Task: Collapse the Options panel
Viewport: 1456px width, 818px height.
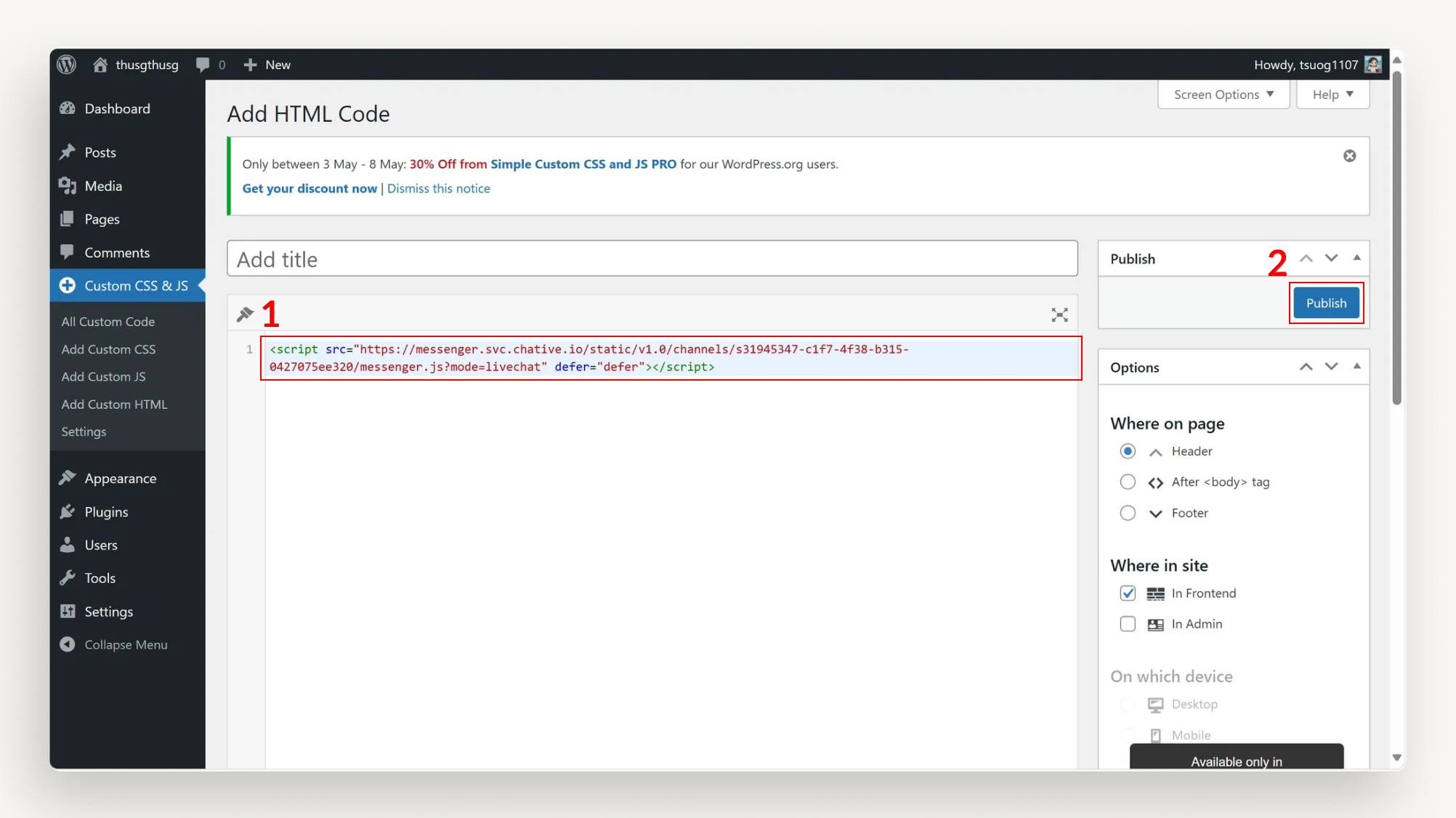Action: point(1356,367)
